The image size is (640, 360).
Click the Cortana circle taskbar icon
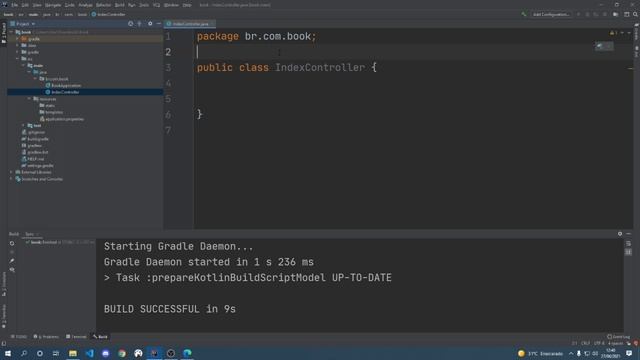[x=40, y=353]
